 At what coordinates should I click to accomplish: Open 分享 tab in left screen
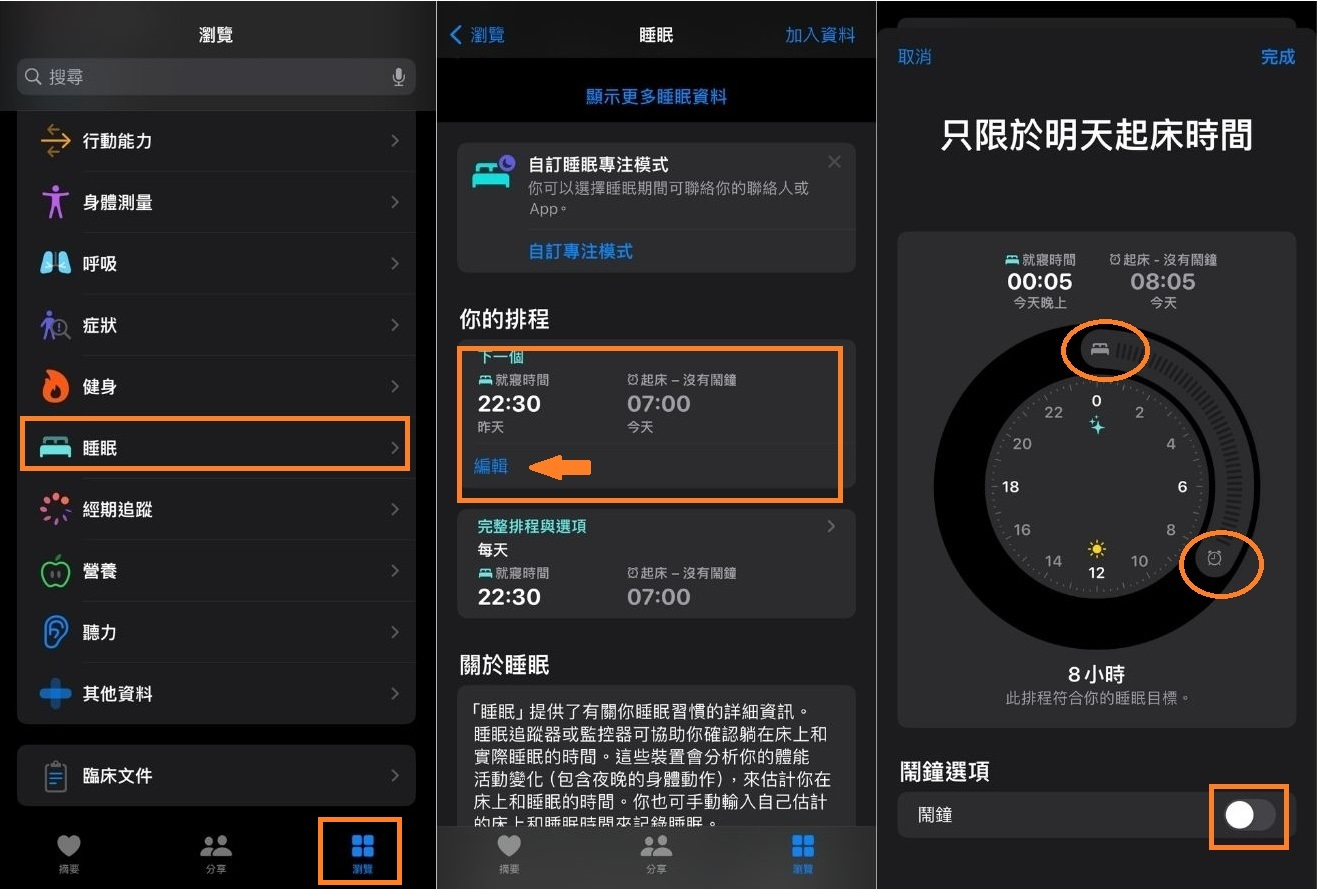216,853
